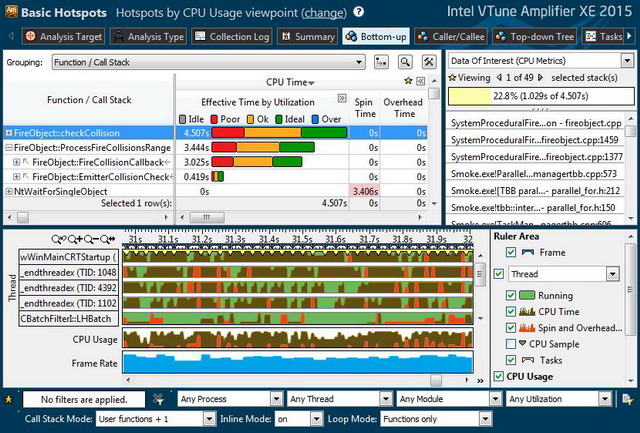Image resolution: width=640 pixels, height=433 pixels.
Task: Click the timeline legend expand chevron
Action: 480,381
